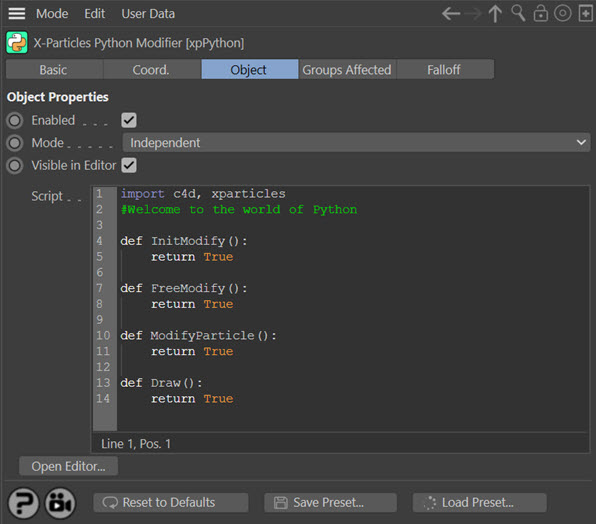Click 'return True' on line 8
This screenshot has width=596, height=524.
click(192, 304)
